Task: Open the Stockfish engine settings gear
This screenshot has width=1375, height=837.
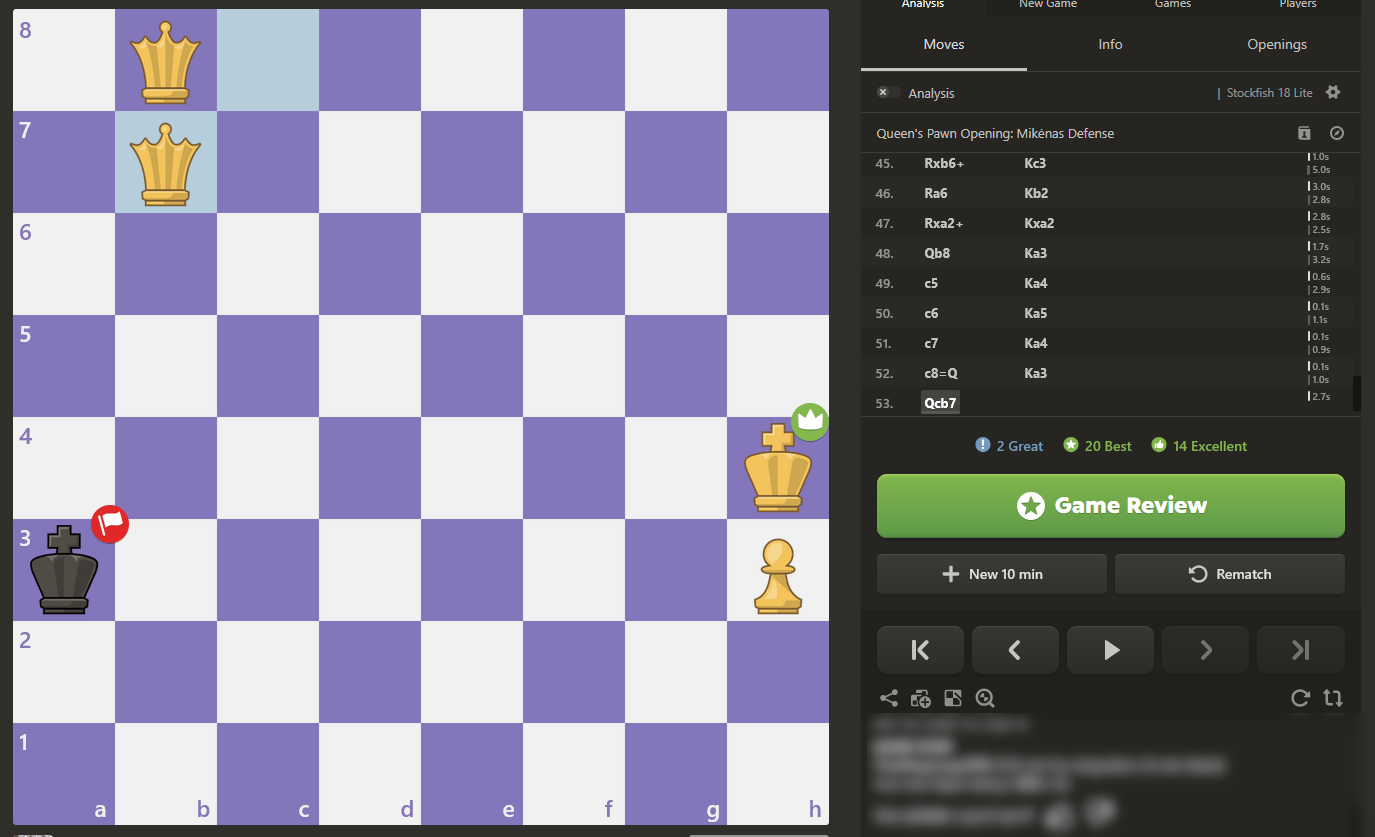Action: pyautogui.click(x=1332, y=92)
